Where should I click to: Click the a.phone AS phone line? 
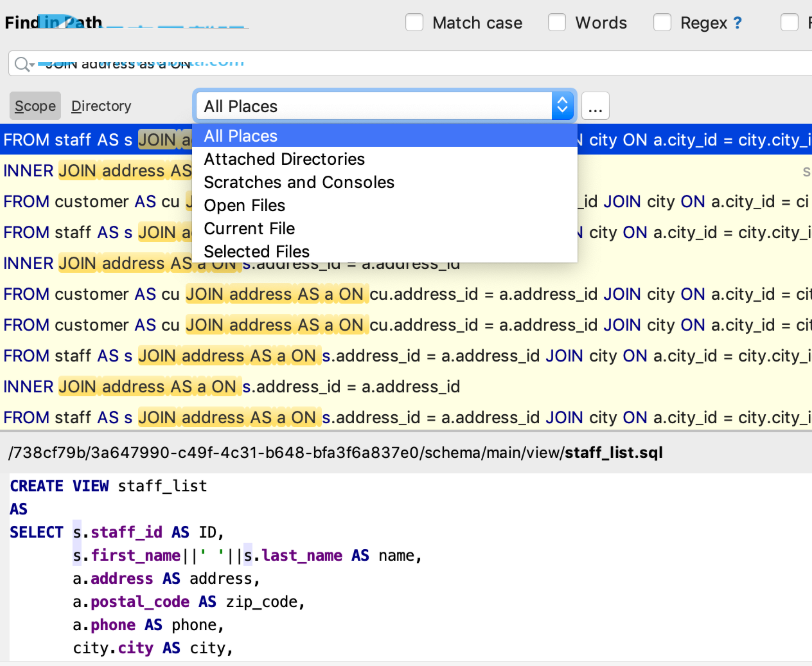(x=148, y=625)
